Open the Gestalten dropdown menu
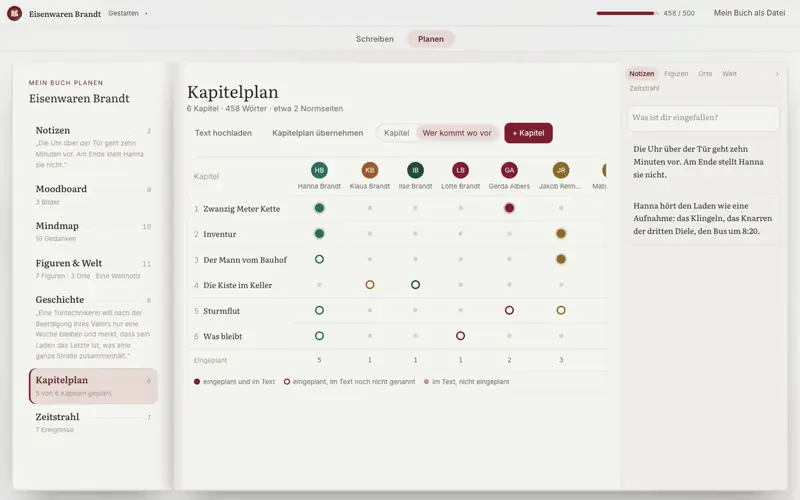The height and width of the screenshot is (500, 800). coord(128,13)
